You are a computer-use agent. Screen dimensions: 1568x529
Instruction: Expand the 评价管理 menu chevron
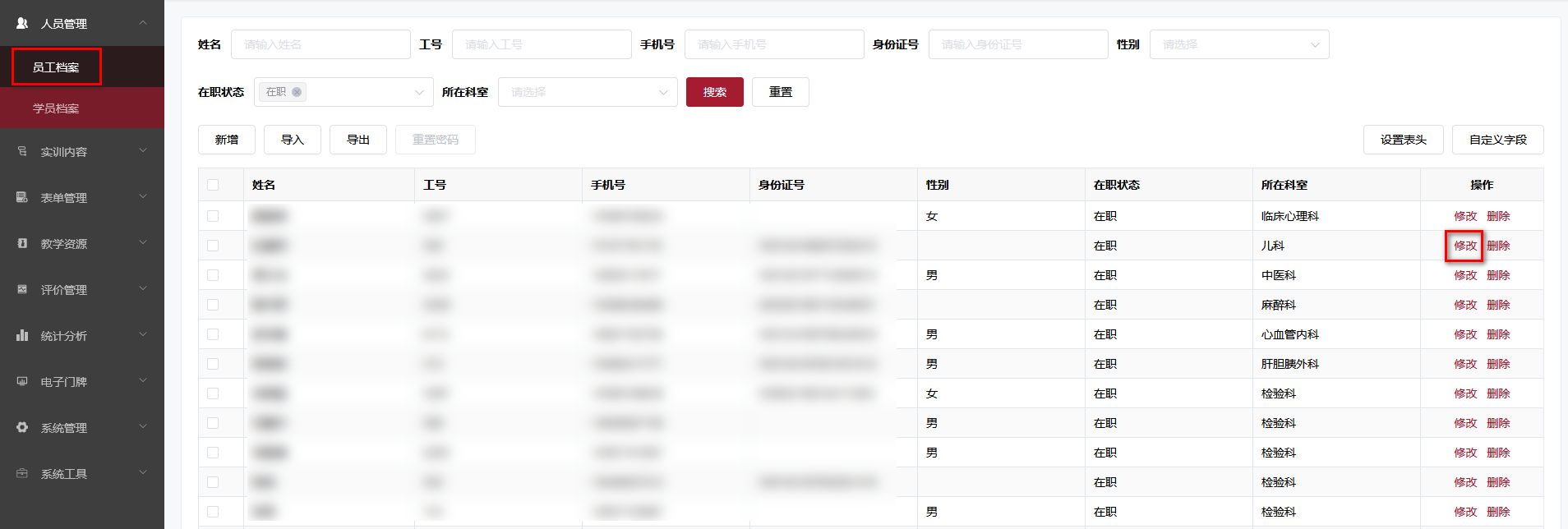[143, 289]
